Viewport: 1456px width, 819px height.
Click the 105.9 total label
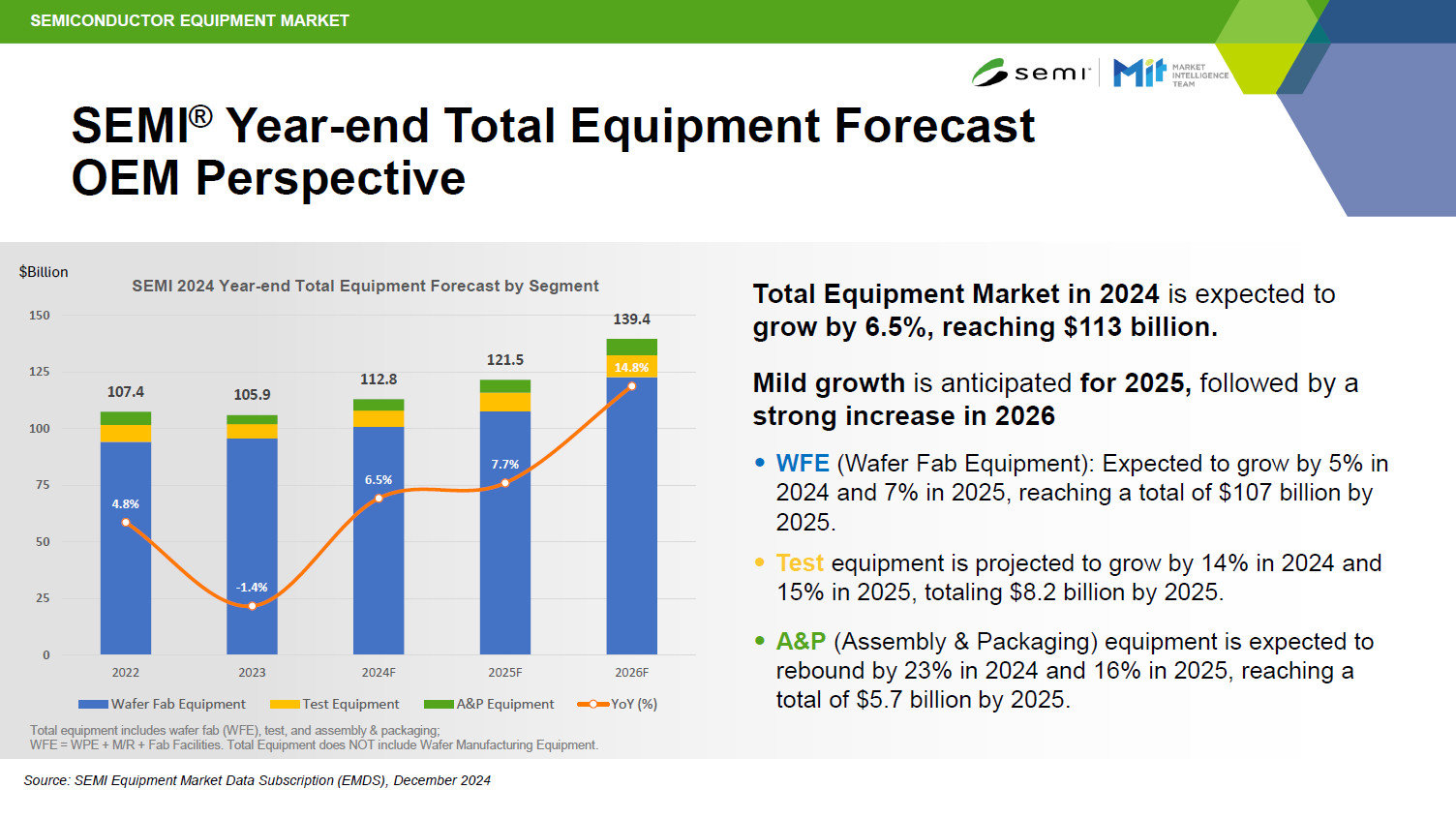[x=252, y=395]
